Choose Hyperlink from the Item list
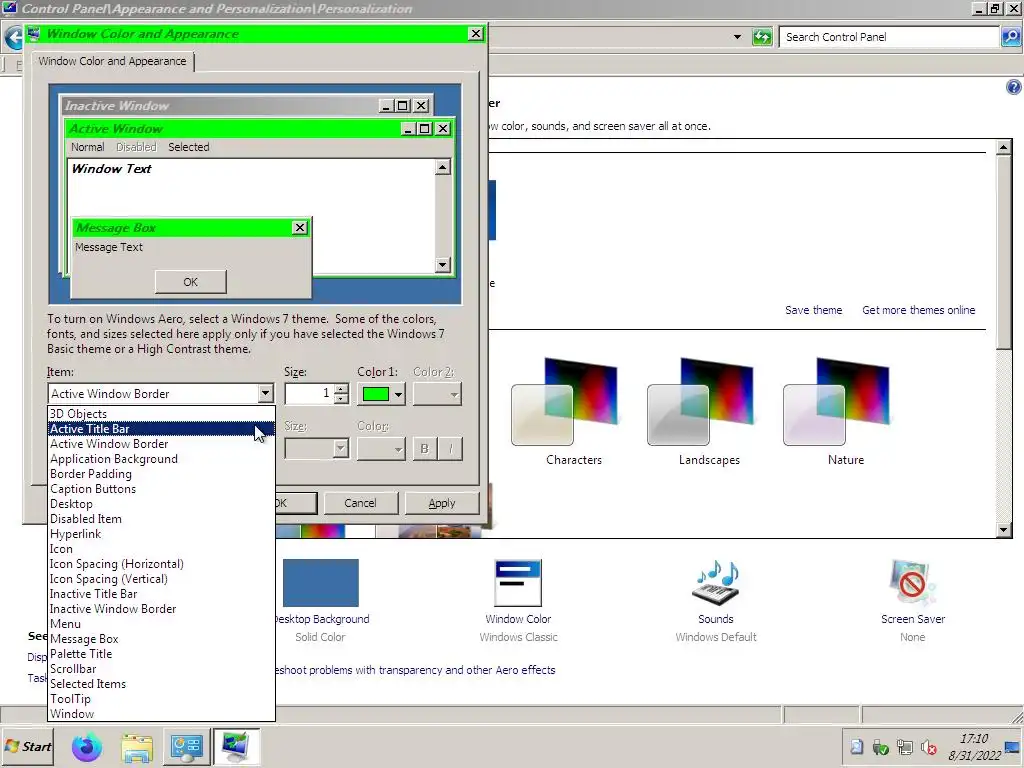The width and height of the screenshot is (1024, 768). pos(161,534)
